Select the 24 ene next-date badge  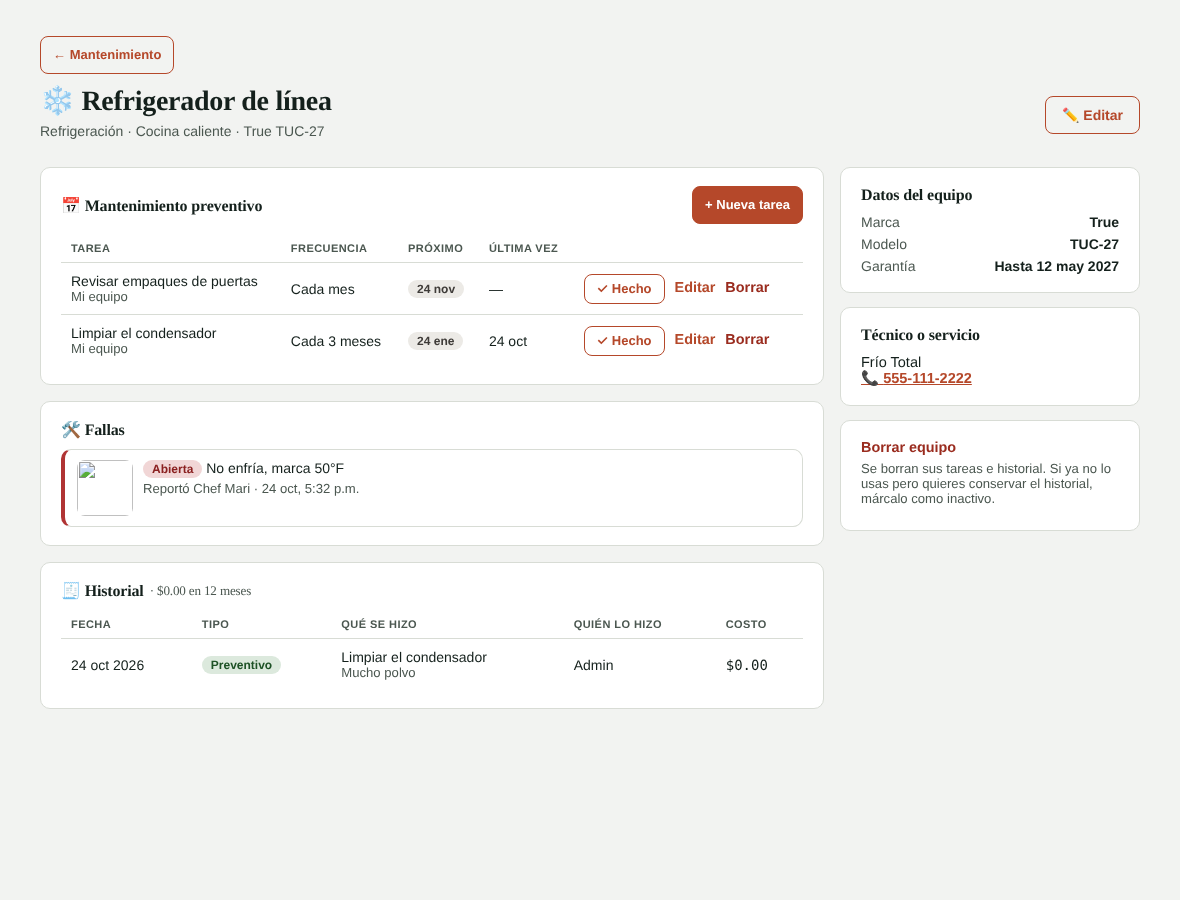[x=435, y=341]
